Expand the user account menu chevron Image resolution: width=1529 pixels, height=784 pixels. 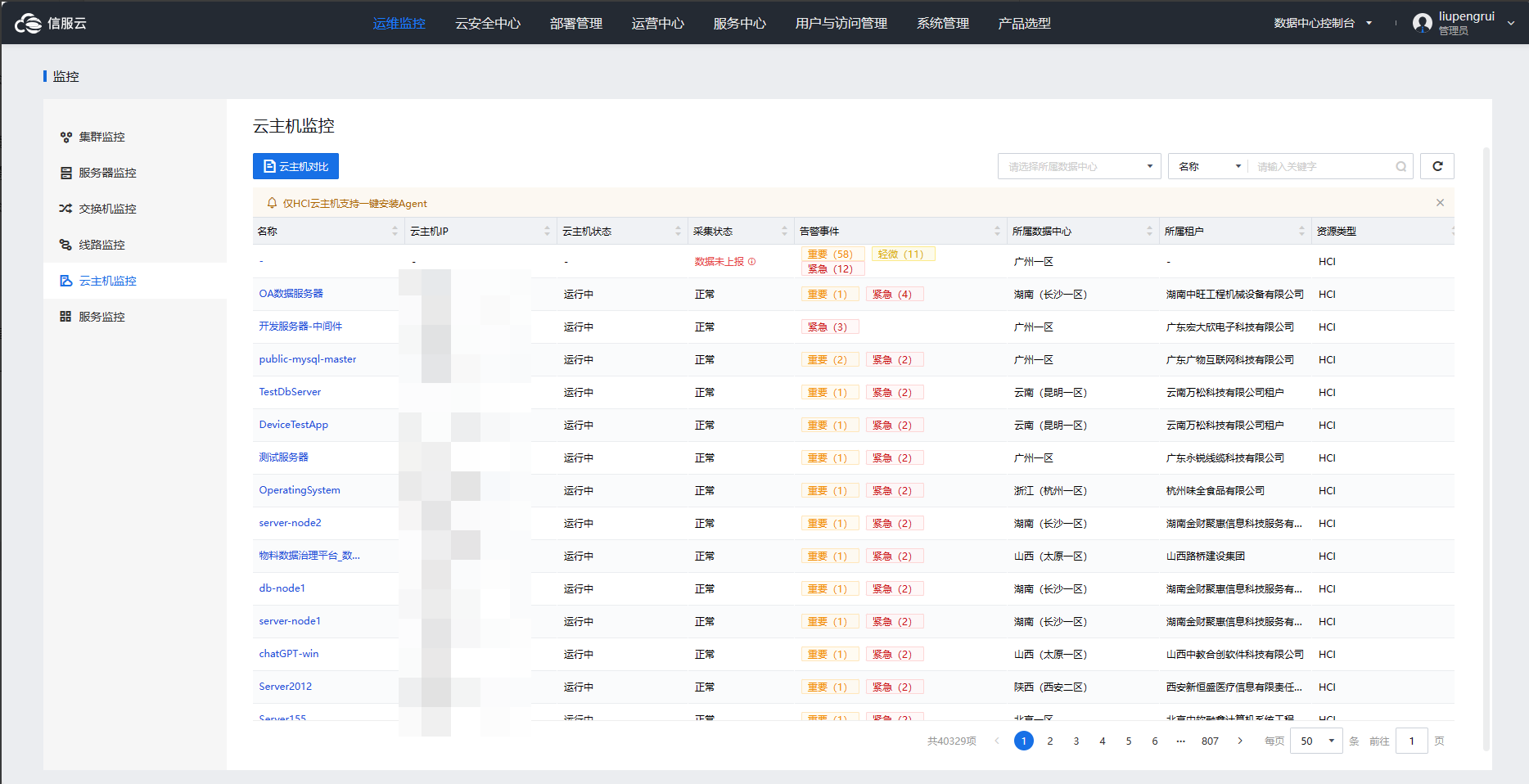[1511, 23]
